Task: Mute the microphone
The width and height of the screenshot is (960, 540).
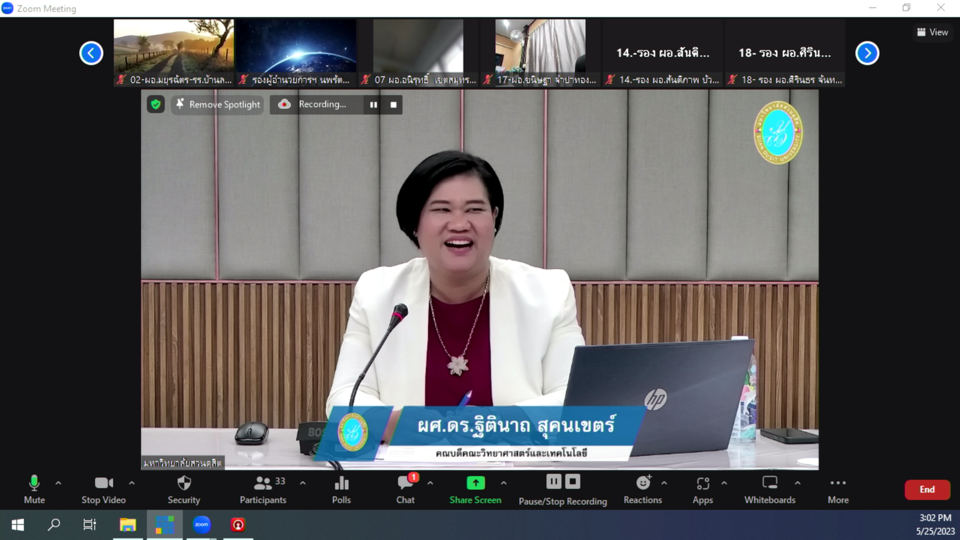Action: pyautogui.click(x=34, y=490)
